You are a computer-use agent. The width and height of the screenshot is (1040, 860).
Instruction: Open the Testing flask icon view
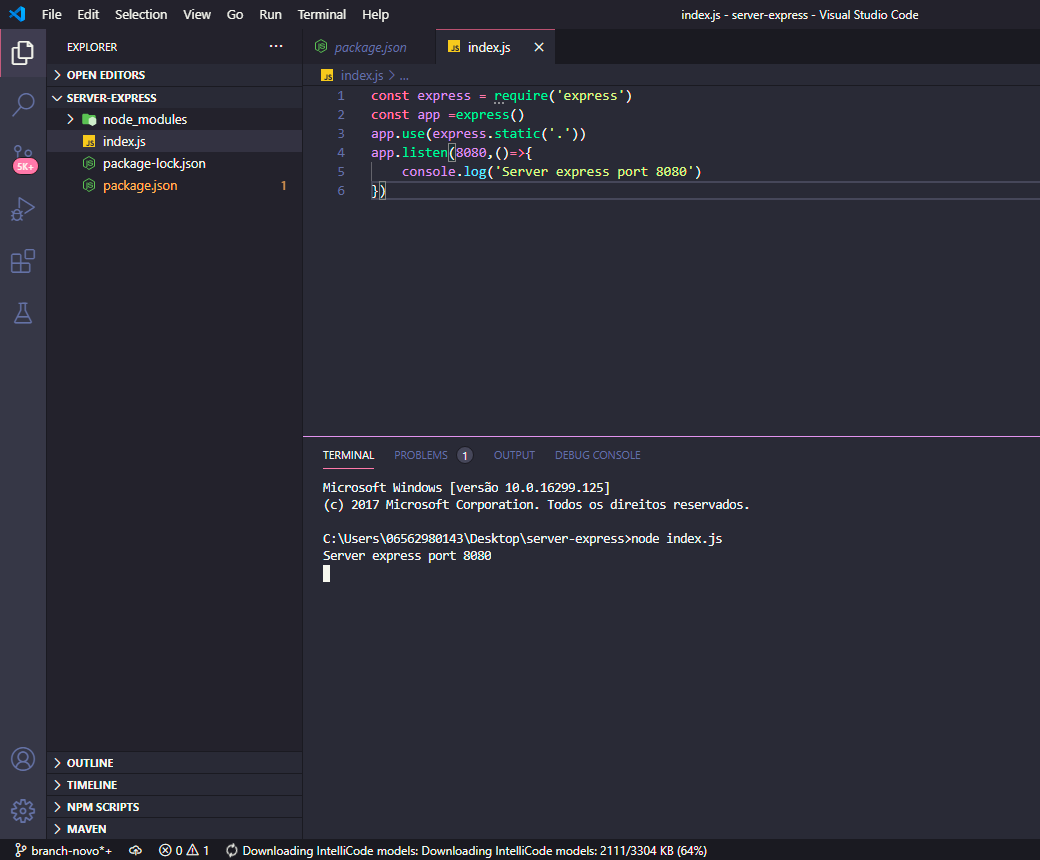(23, 313)
